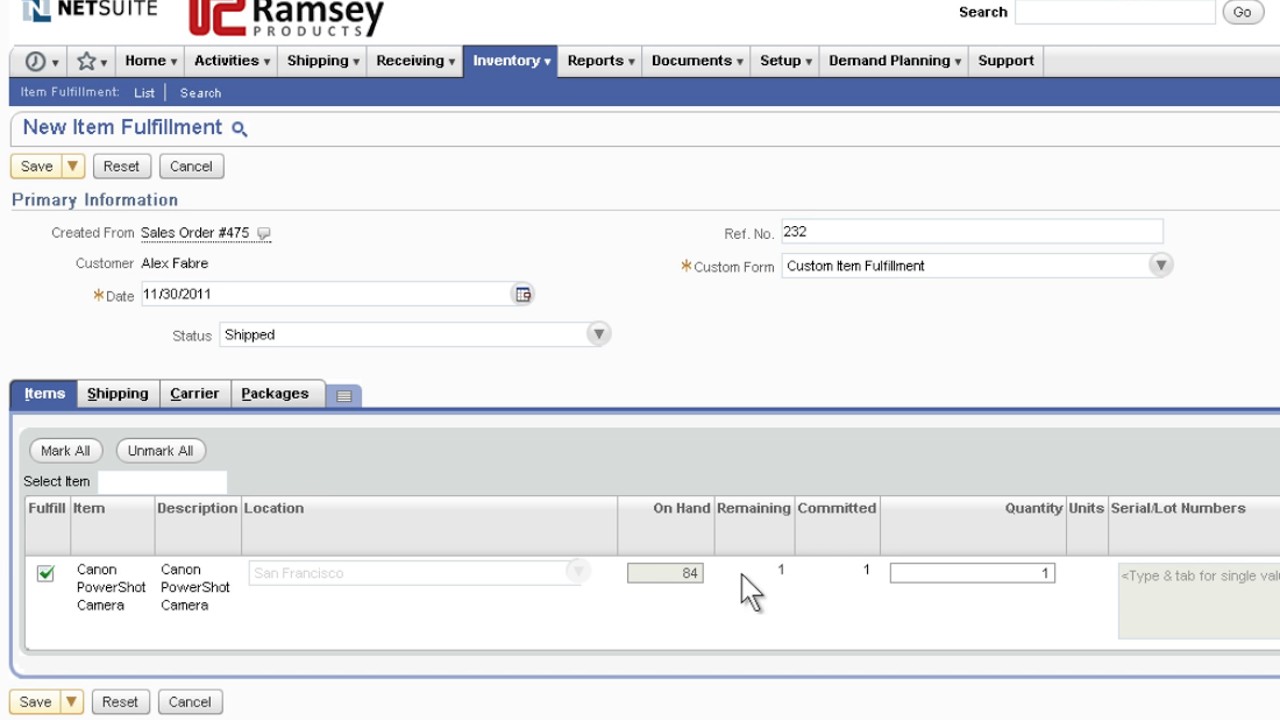Click the top Reset button
The width and height of the screenshot is (1280, 720).
[x=121, y=166]
